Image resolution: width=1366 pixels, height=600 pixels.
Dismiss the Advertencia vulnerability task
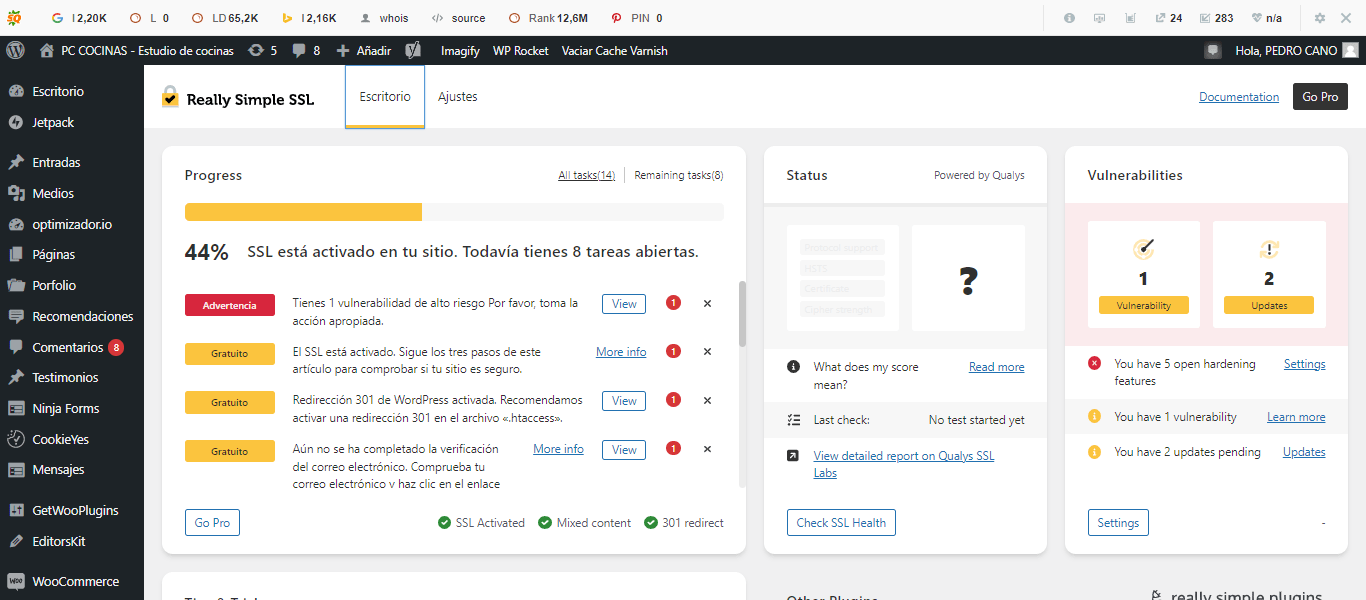707,303
